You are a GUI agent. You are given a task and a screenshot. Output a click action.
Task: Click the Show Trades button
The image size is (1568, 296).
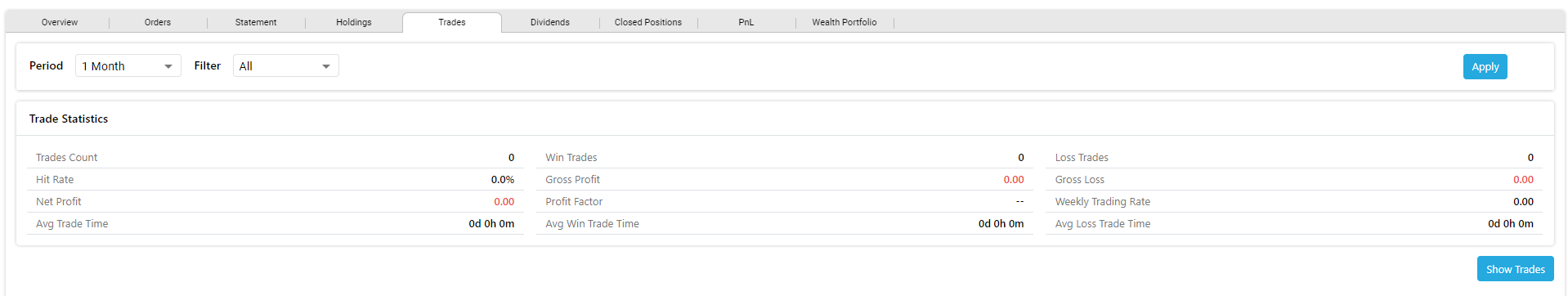tap(1515, 269)
